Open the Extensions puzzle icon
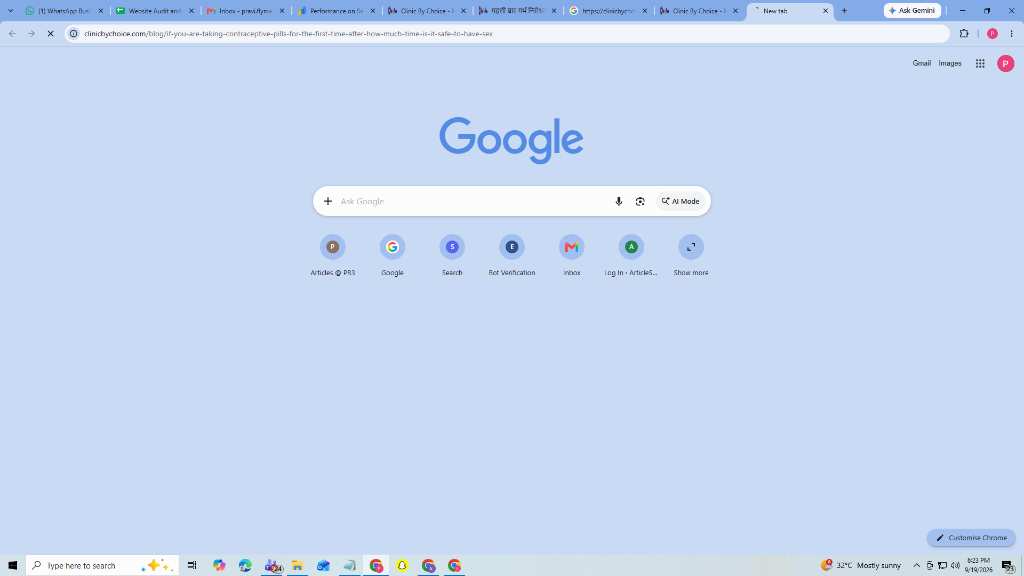 click(x=964, y=33)
